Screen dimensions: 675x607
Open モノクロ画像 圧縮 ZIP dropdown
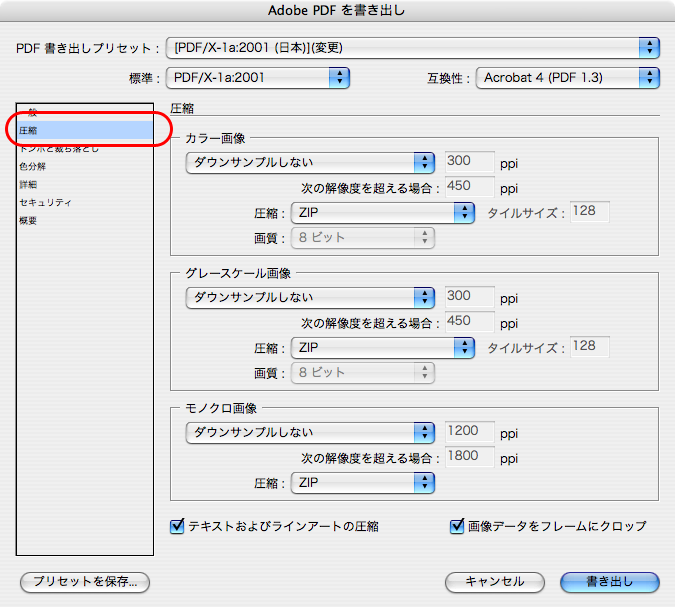[363, 483]
